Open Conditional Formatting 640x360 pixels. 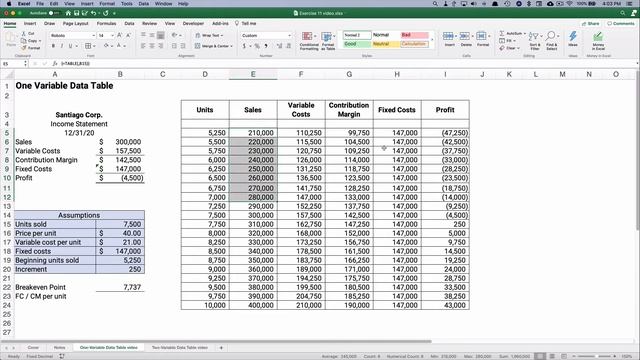[x=309, y=41]
